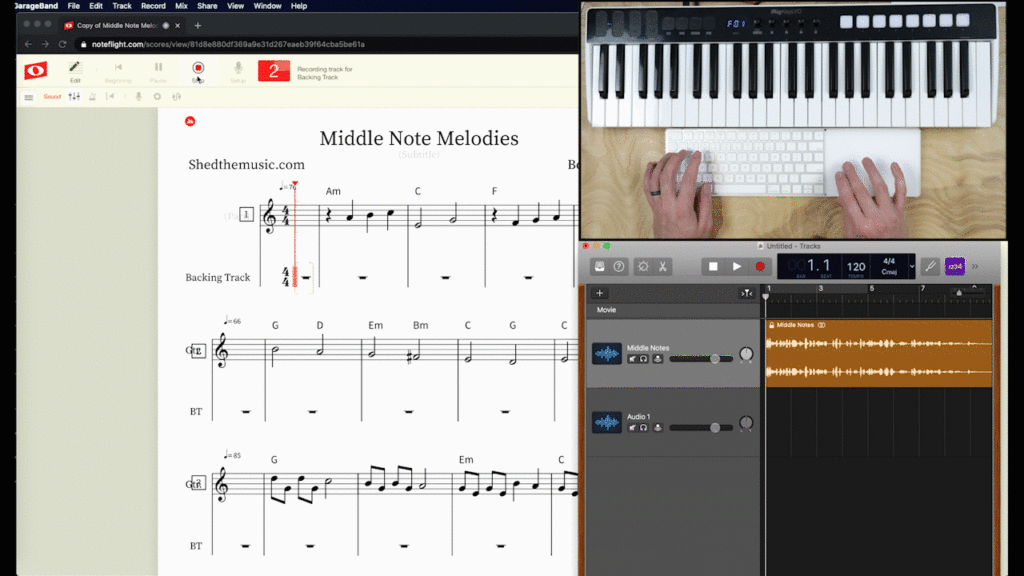Expand the hidden toolbar items with double chevron
The image size is (1024, 576).
coord(975,266)
